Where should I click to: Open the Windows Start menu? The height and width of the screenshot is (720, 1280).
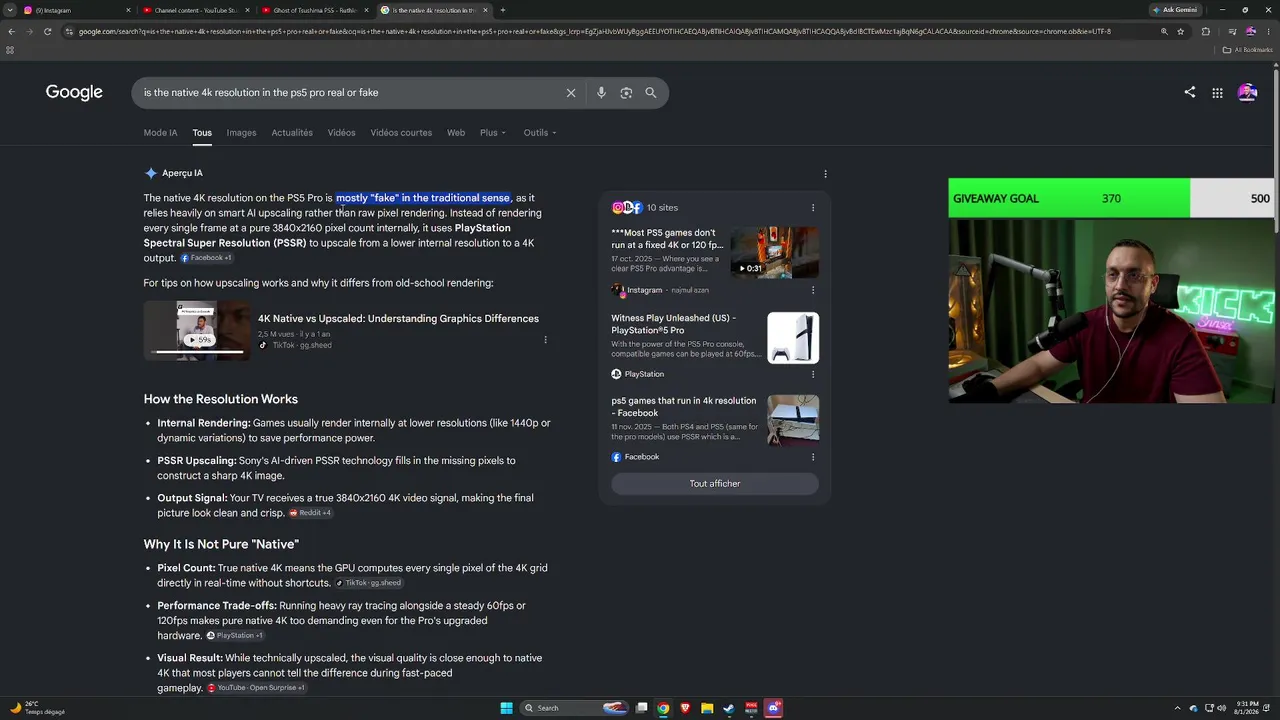(x=506, y=708)
